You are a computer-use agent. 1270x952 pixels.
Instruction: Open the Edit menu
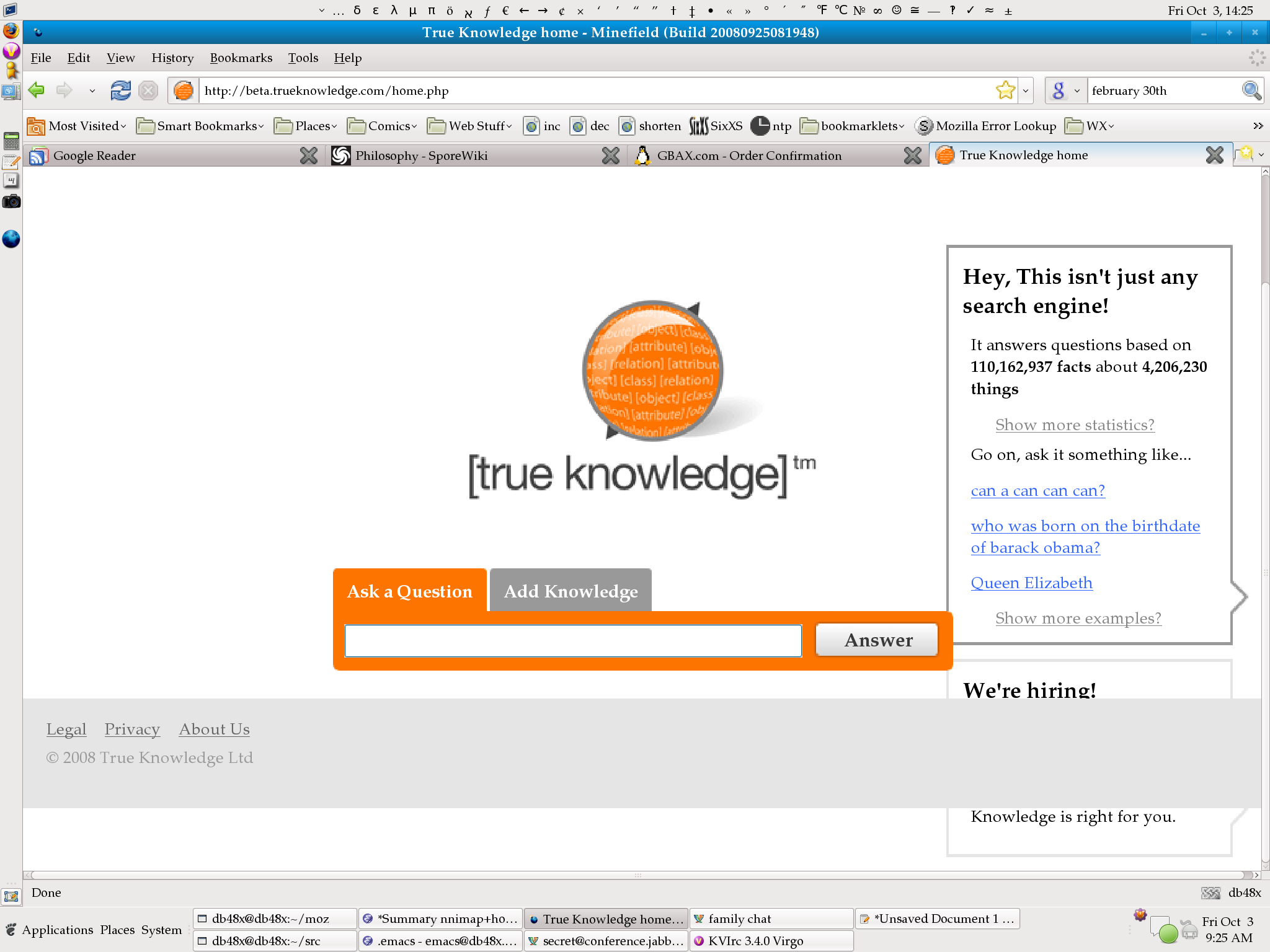[x=79, y=58]
